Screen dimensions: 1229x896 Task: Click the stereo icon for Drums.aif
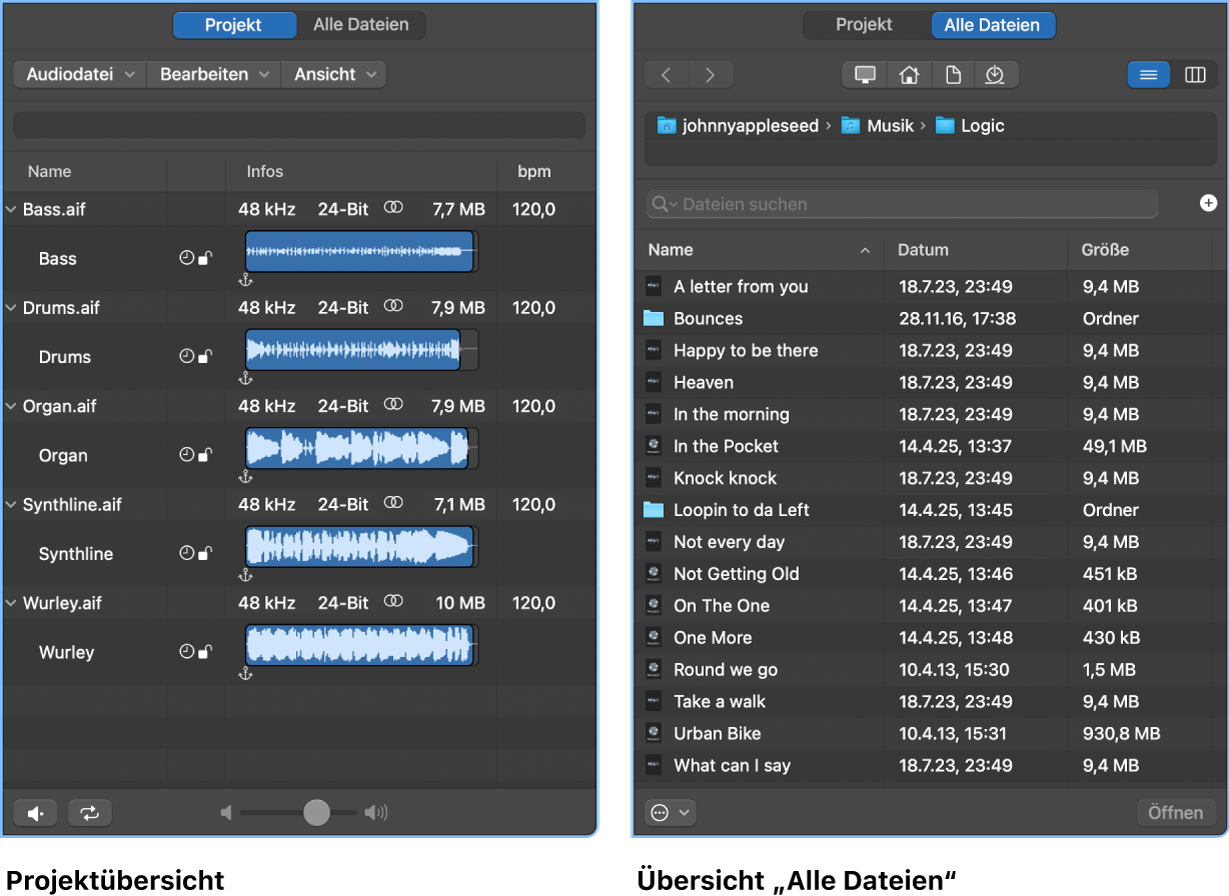click(394, 307)
